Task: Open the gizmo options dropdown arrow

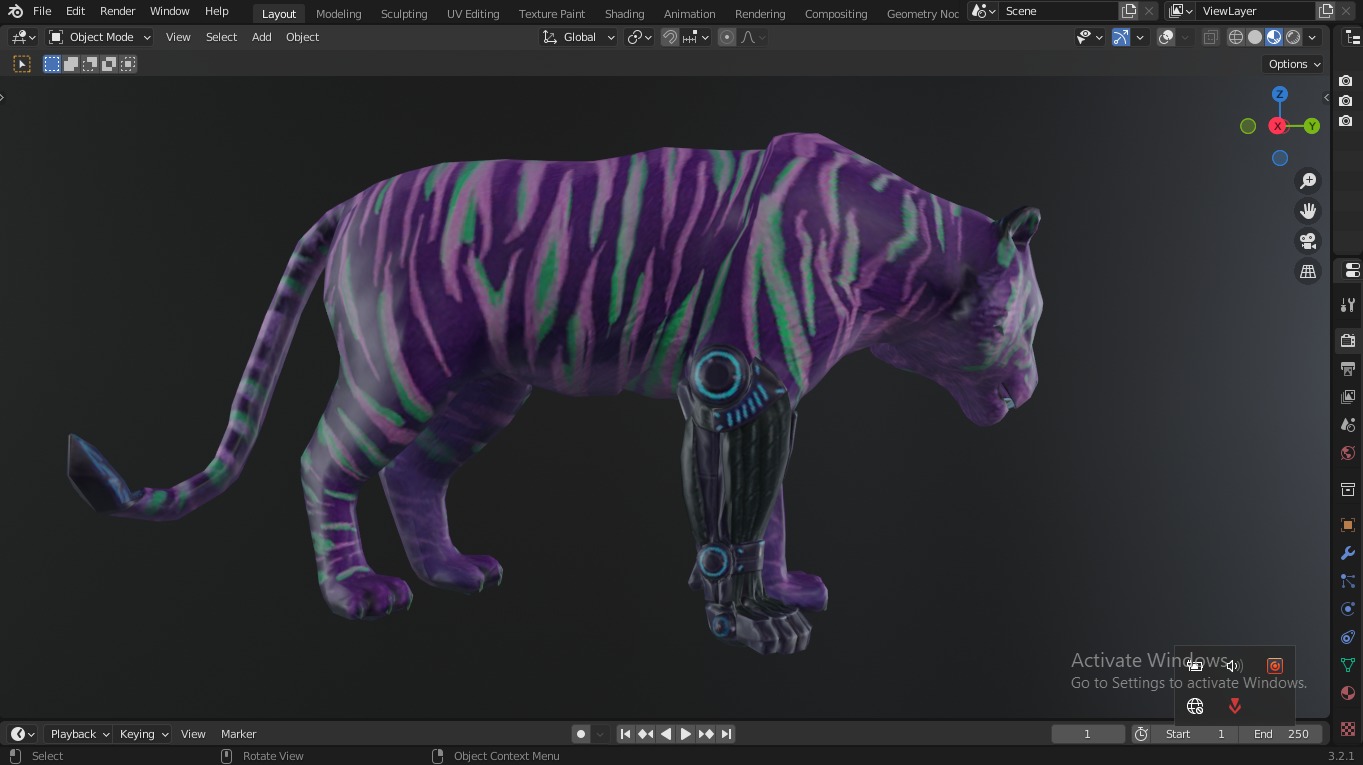Action: [x=1140, y=37]
